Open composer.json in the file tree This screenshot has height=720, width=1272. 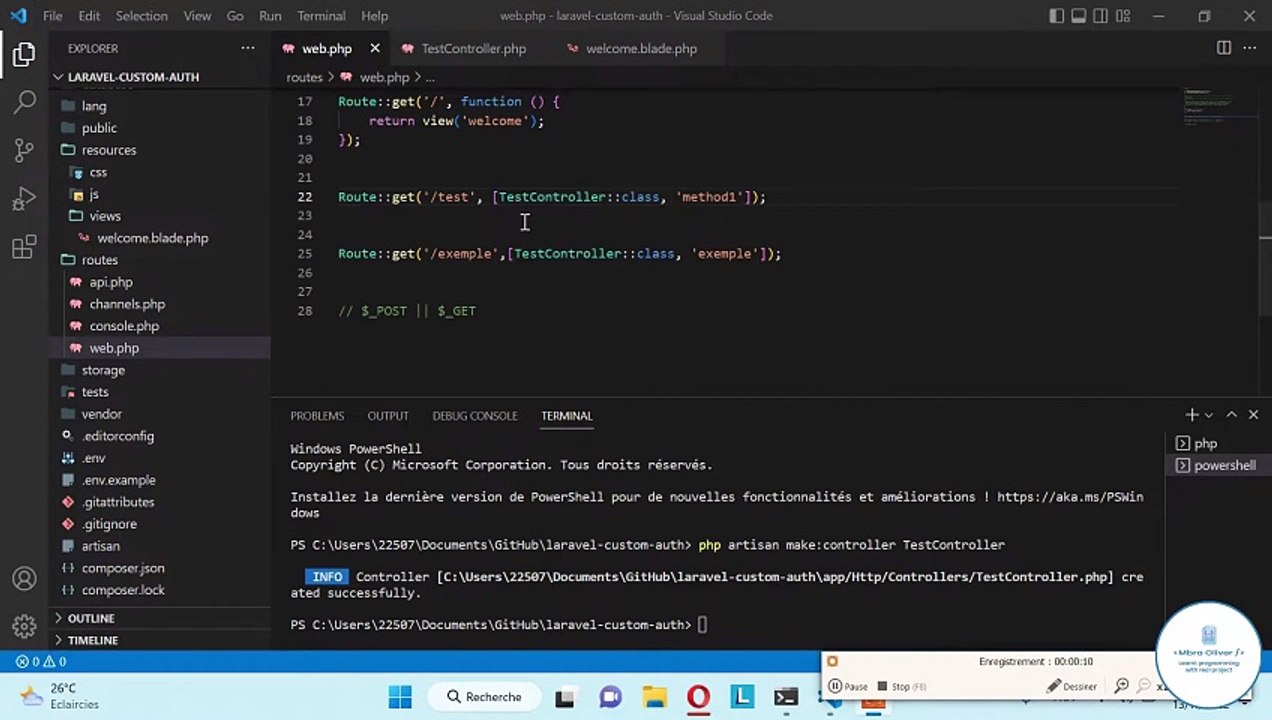(x=160, y=568)
